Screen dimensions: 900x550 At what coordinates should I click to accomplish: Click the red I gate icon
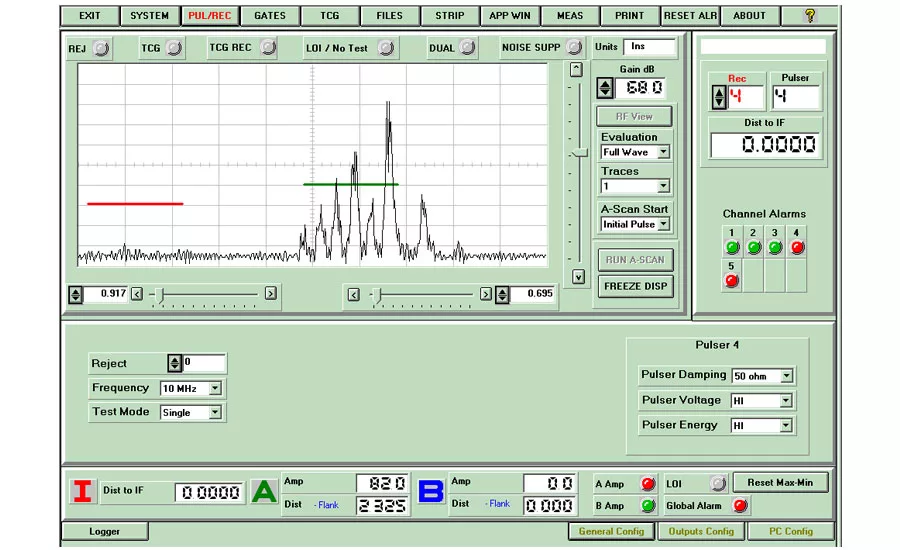pyautogui.click(x=83, y=492)
